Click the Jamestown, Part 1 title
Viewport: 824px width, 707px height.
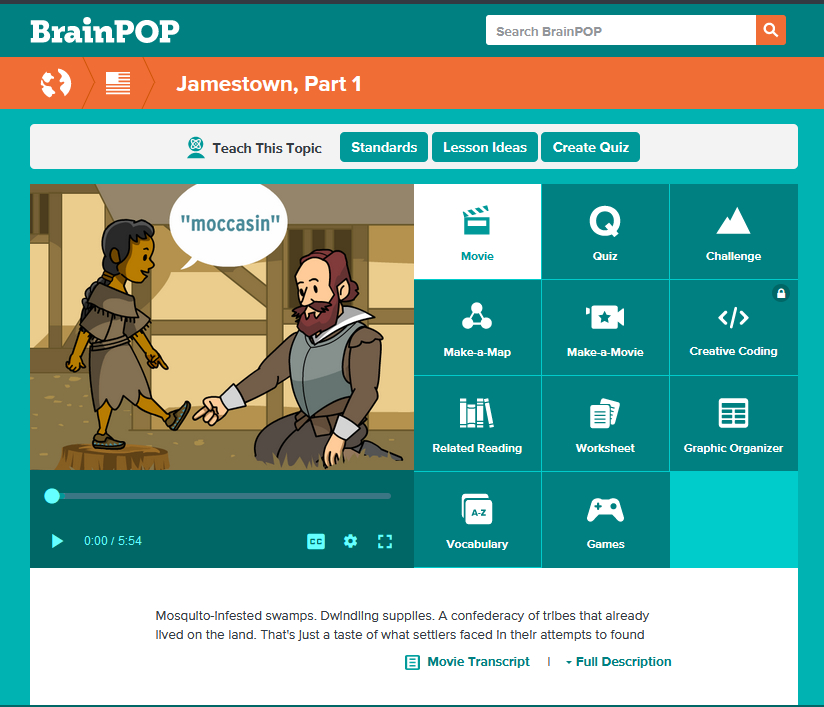pyautogui.click(x=269, y=84)
